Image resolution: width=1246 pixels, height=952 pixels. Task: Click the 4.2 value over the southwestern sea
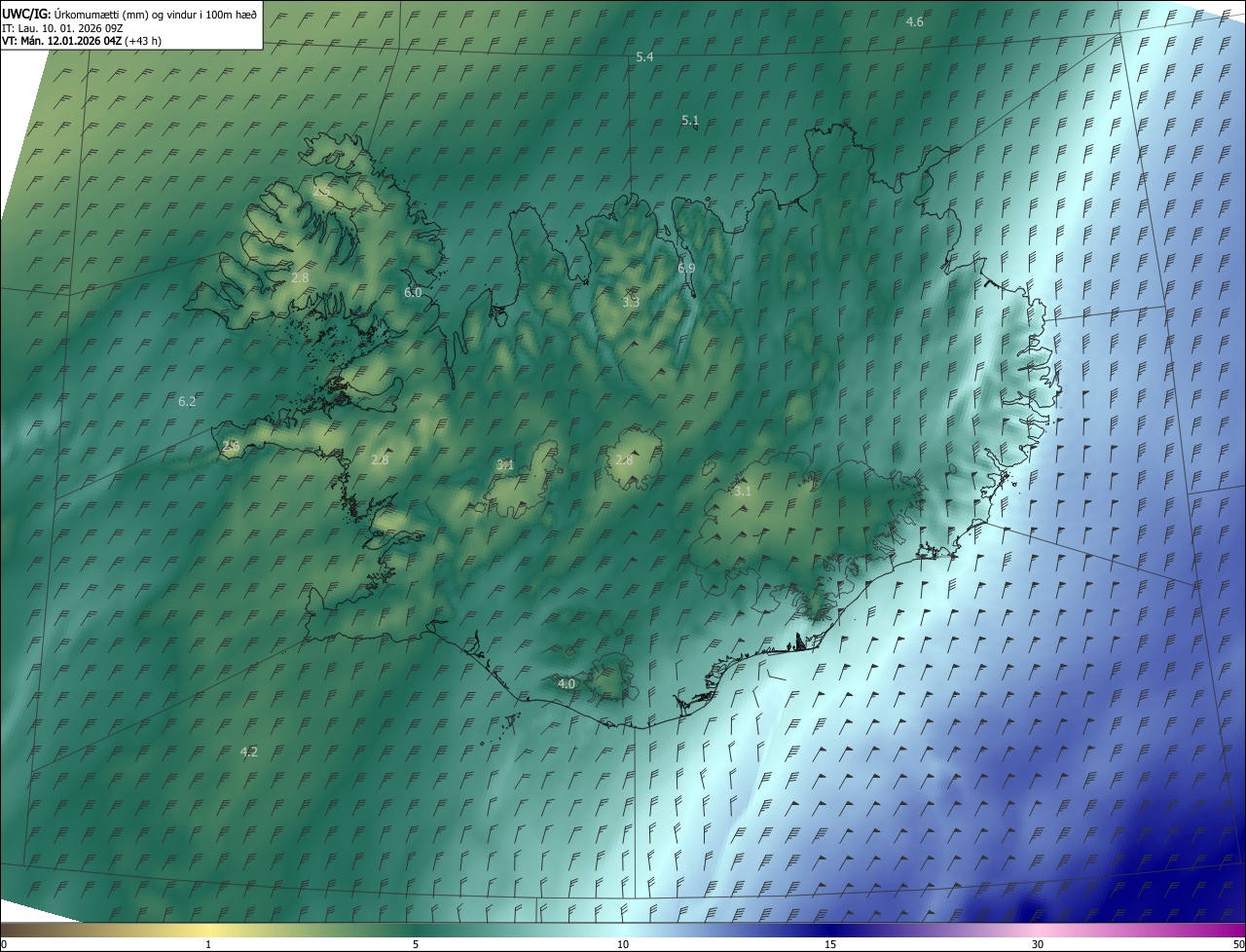pos(248,751)
